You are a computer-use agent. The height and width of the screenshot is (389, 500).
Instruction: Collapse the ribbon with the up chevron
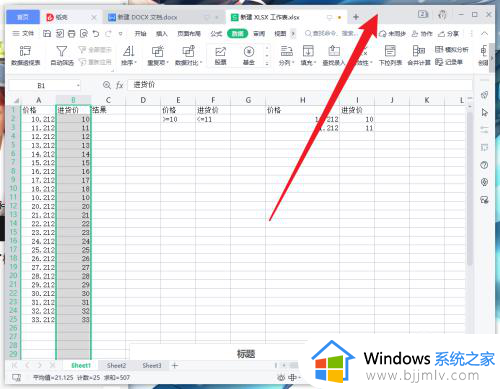[484, 33]
